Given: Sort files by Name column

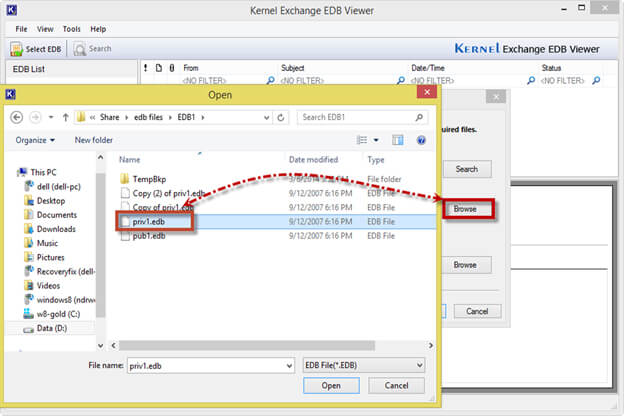Looking at the screenshot, I should pyautogui.click(x=130, y=160).
